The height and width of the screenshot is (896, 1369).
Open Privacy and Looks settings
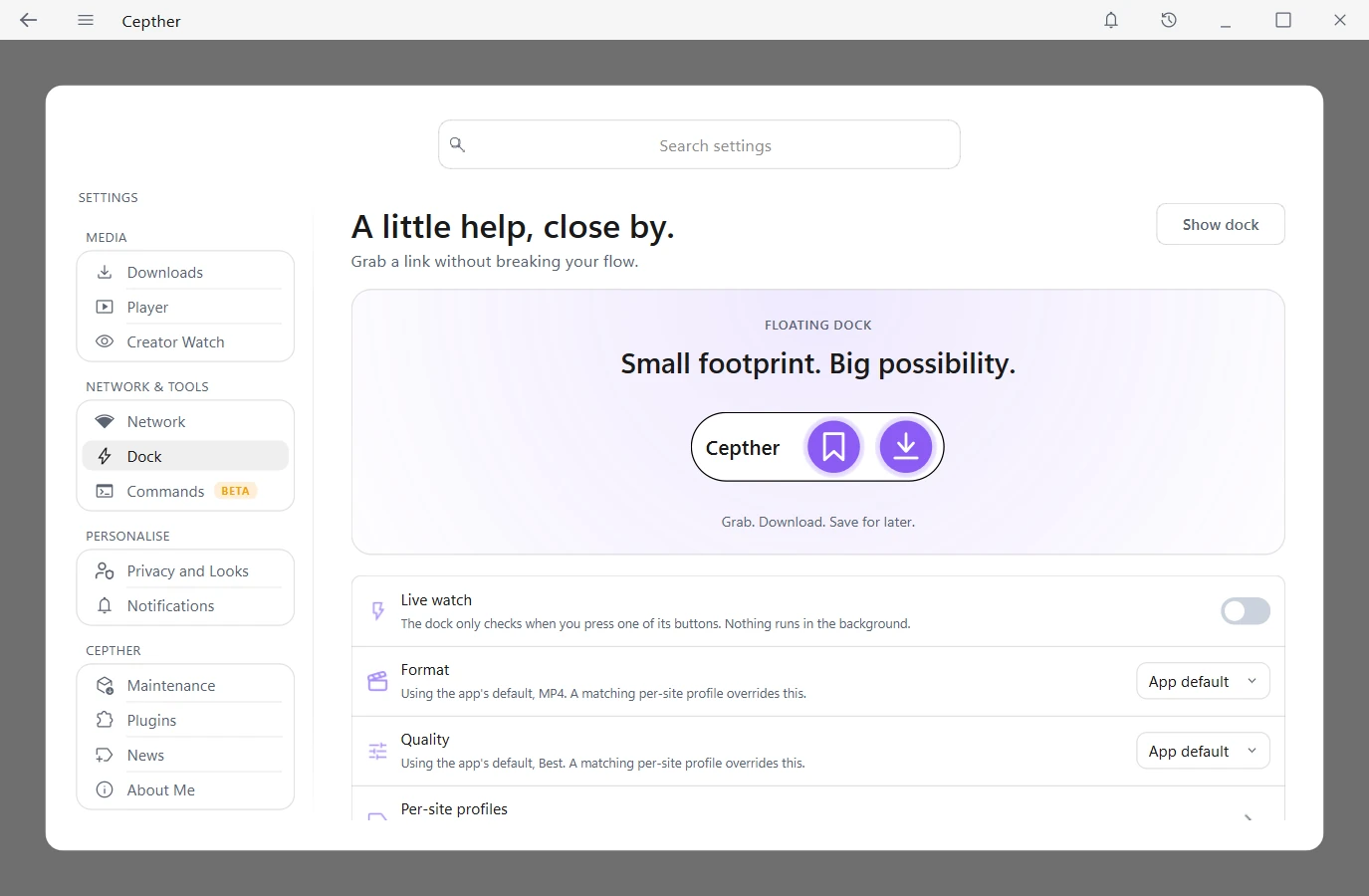point(185,570)
